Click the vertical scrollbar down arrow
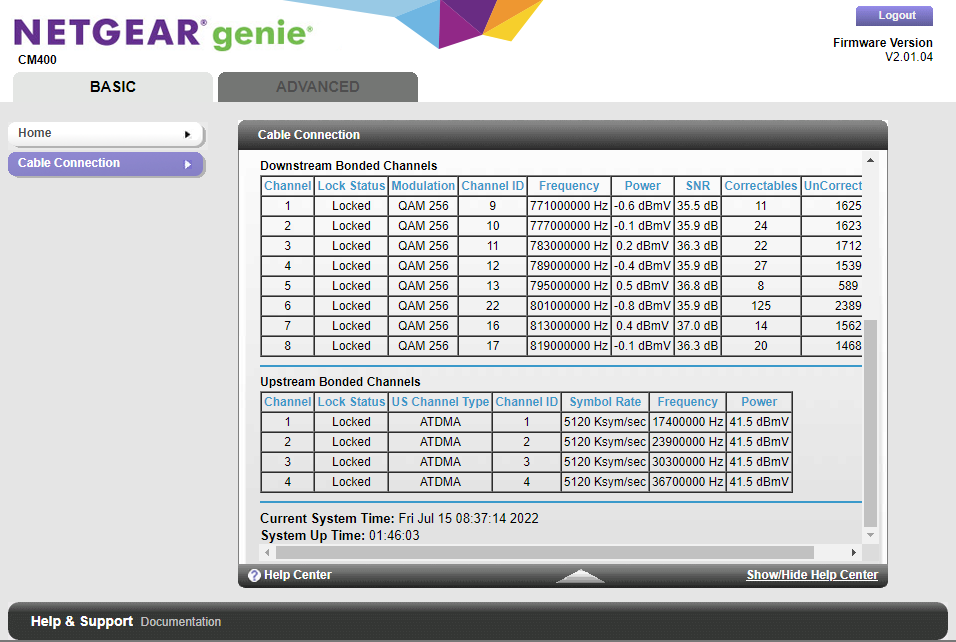Image resolution: width=956 pixels, height=642 pixels. click(869, 536)
